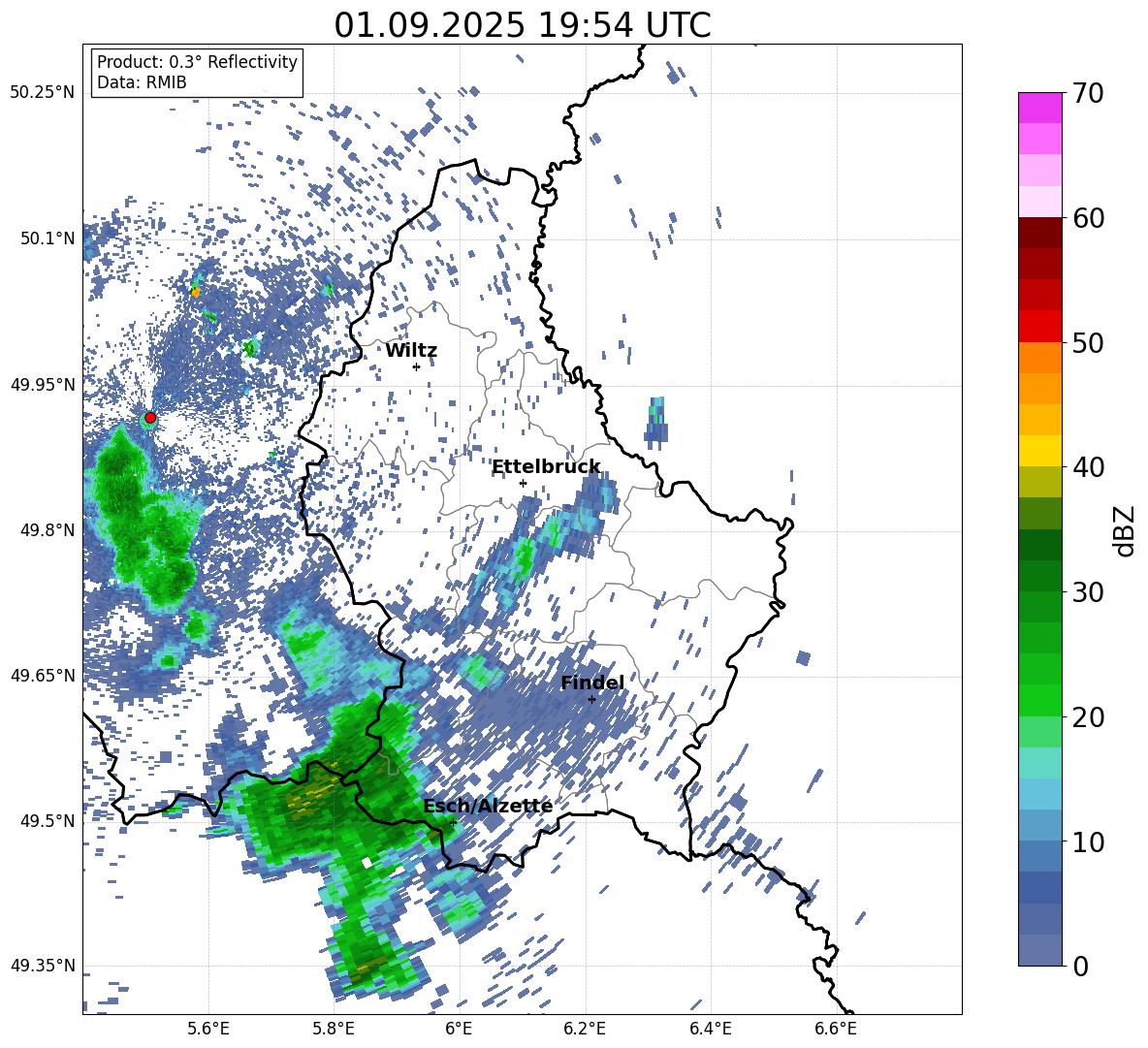Click the 20 value on the colorbar
Image resolution: width=1148 pixels, height=1048 pixels.
pyautogui.click(x=1088, y=717)
